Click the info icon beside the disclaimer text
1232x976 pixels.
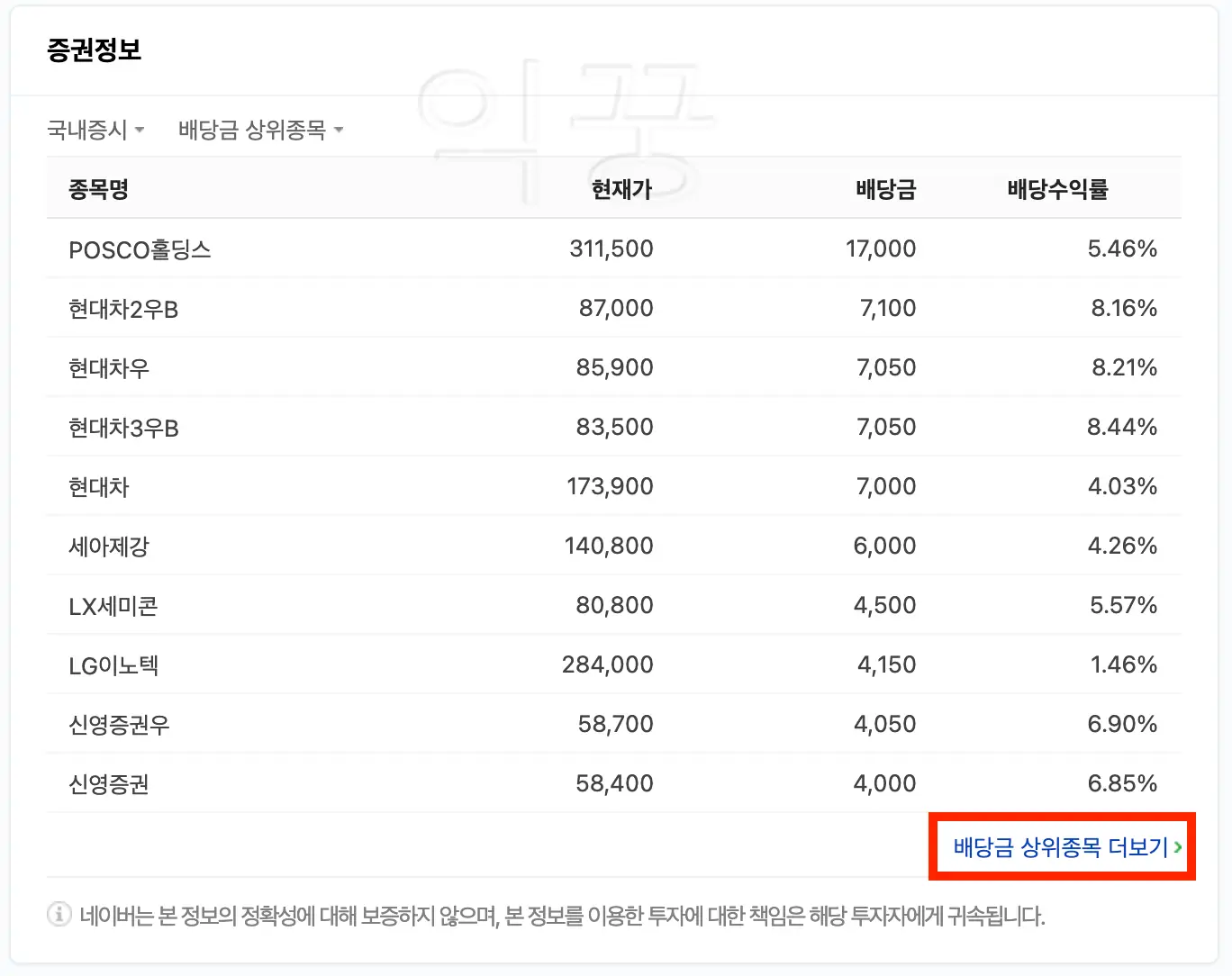[x=59, y=914]
